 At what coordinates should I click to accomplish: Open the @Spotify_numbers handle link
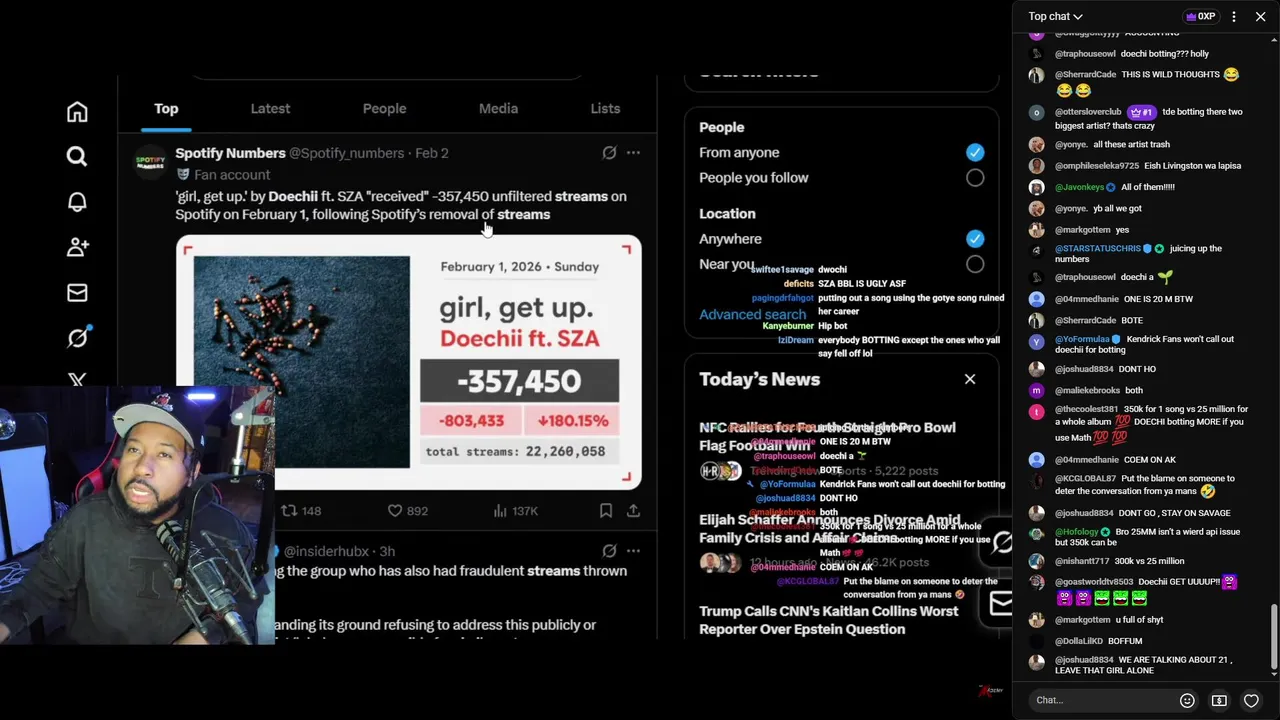pos(347,153)
